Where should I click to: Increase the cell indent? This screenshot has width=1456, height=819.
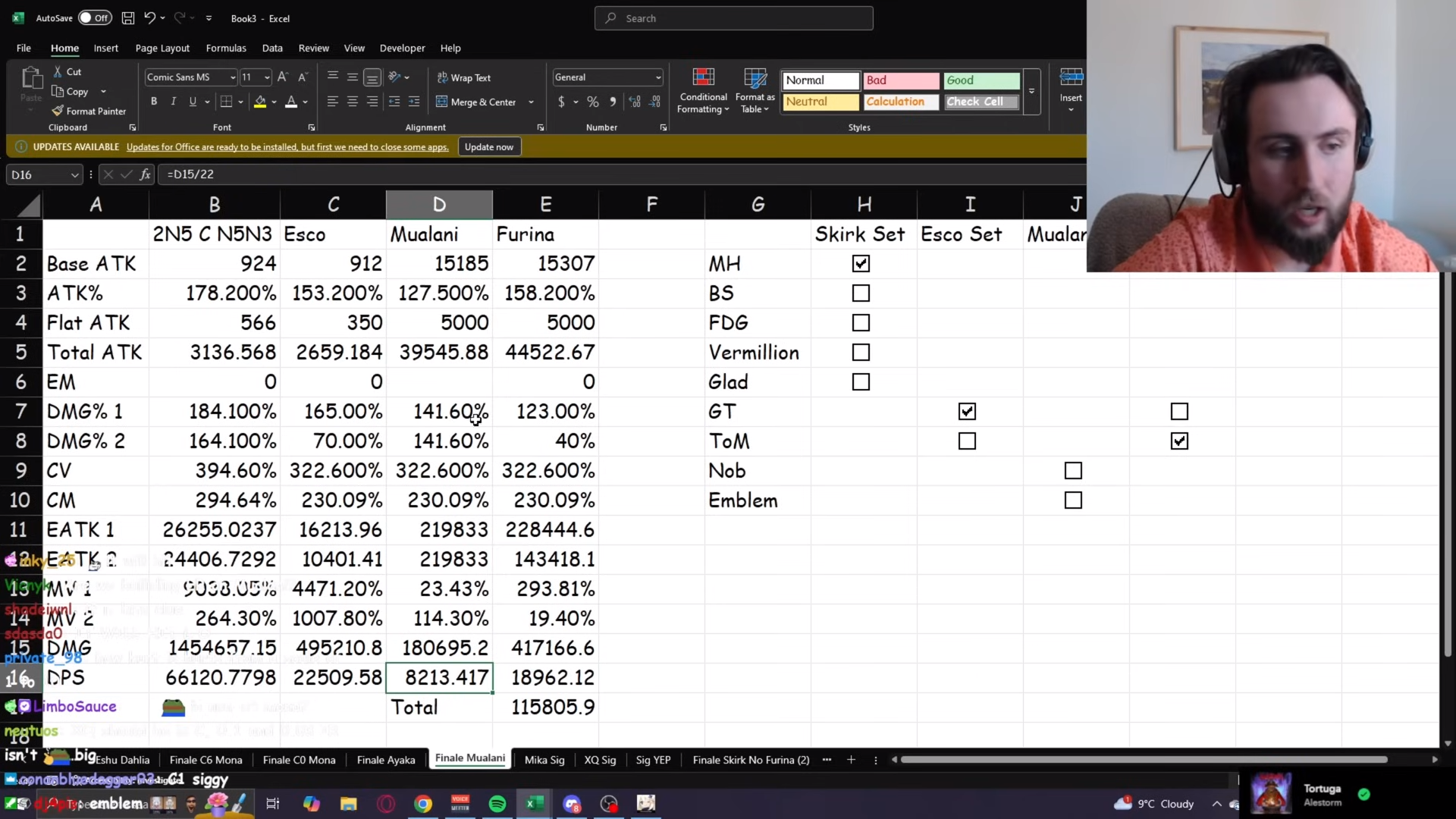point(414,102)
